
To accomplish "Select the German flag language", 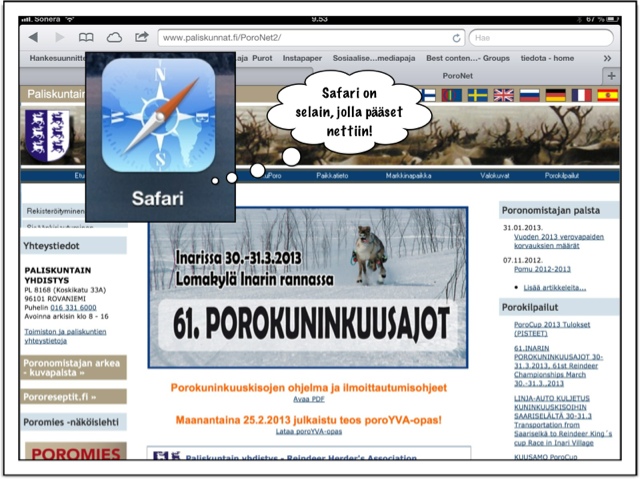I will 556,95.
